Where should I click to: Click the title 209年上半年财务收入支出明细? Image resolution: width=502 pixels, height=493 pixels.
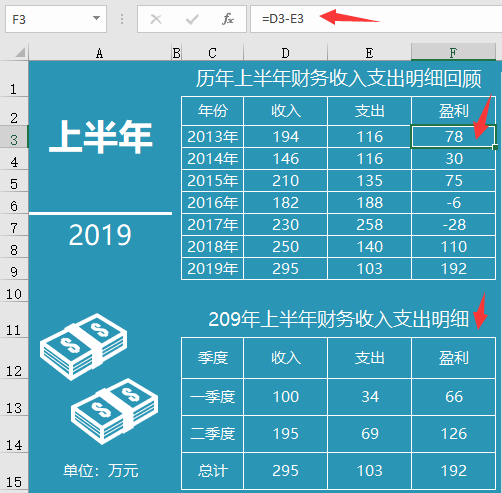(x=339, y=319)
